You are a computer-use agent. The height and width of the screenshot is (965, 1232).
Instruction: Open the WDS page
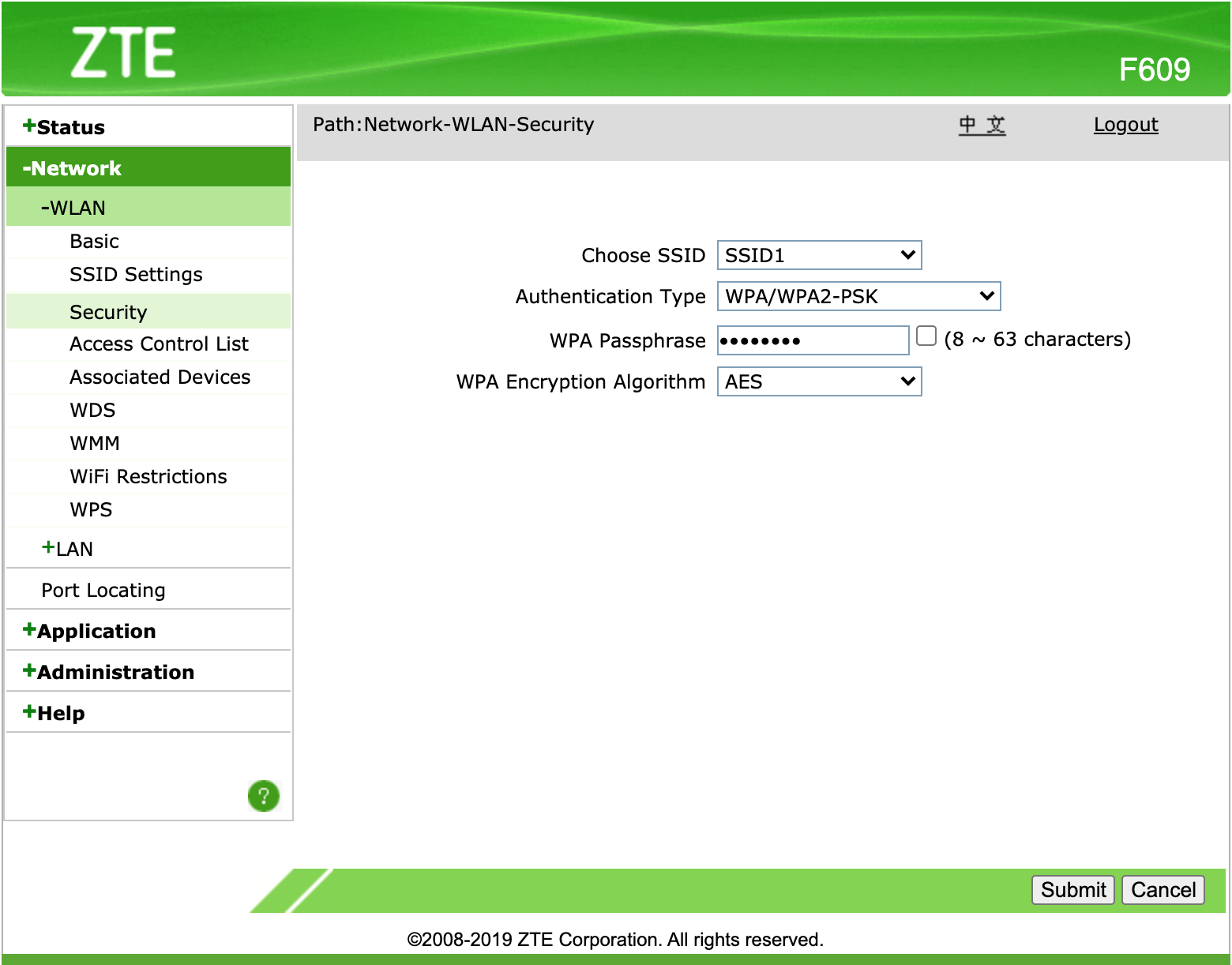(92, 410)
